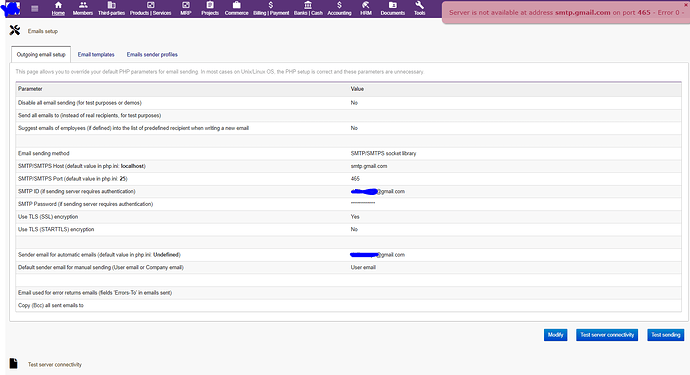Toggle the hamburger menu icon in top bar
Viewport: 690px width, 375px height.
35,8
